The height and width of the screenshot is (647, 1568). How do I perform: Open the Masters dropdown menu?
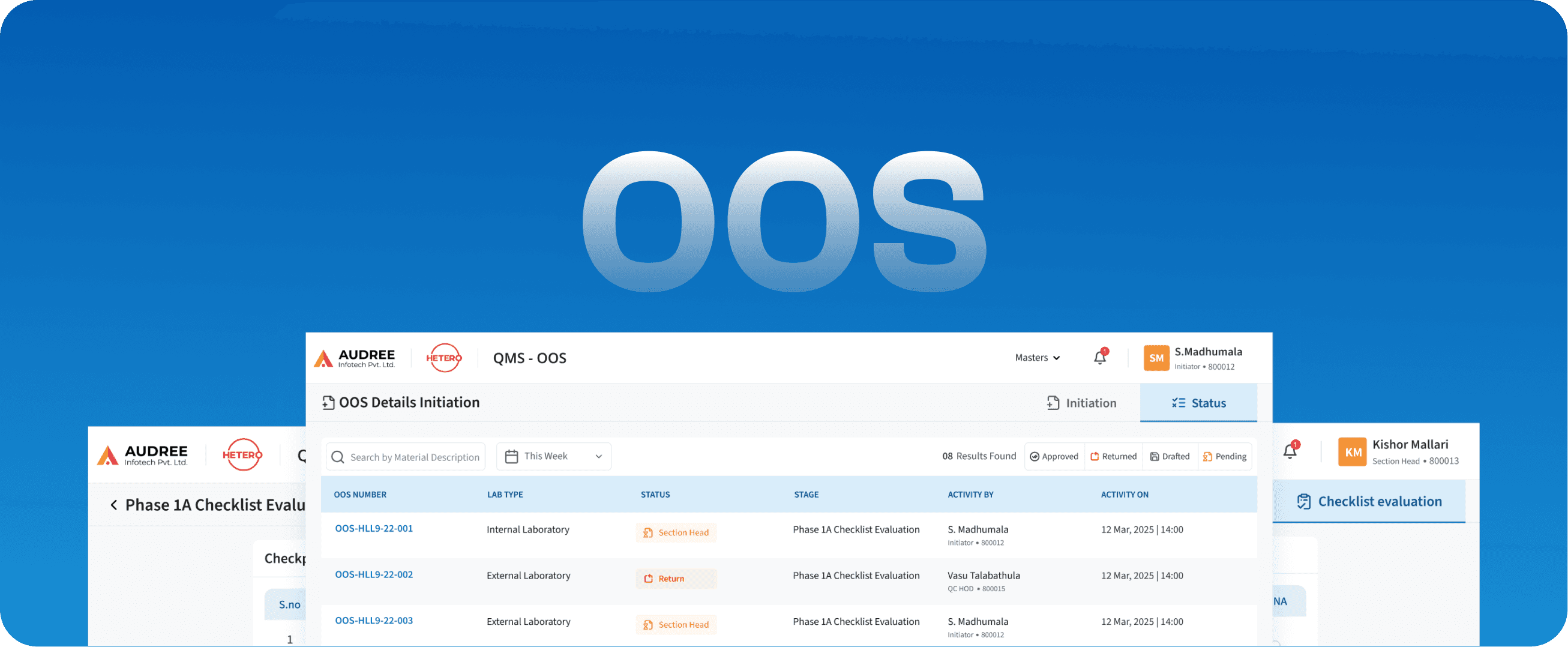click(x=1037, y=358)
